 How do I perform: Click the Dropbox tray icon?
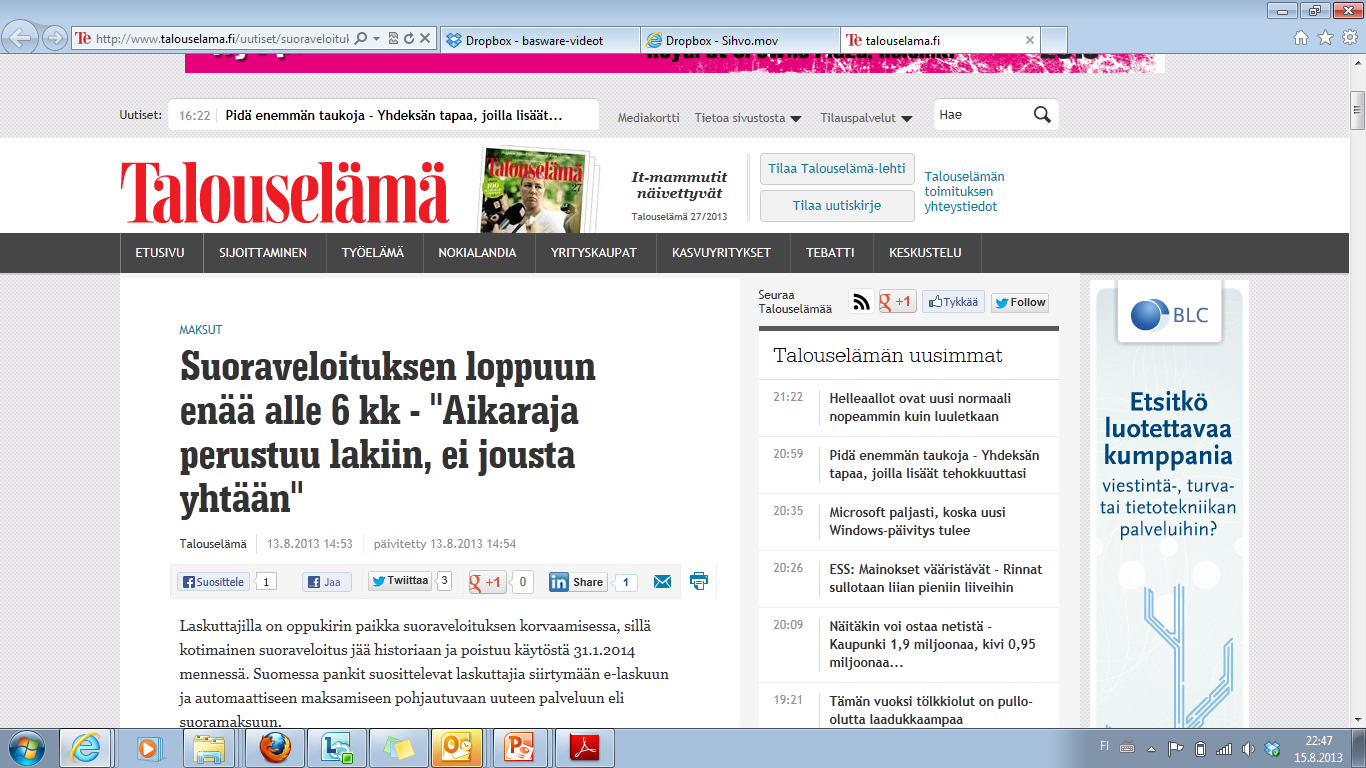click(x=1272, y=748)
